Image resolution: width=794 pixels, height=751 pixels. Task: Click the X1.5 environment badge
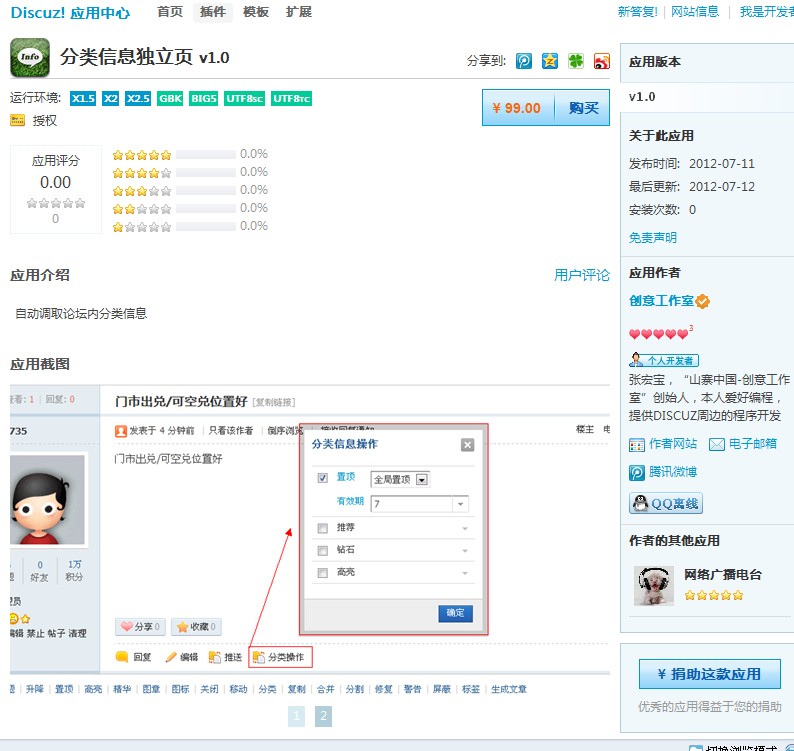tap(83, 98)
